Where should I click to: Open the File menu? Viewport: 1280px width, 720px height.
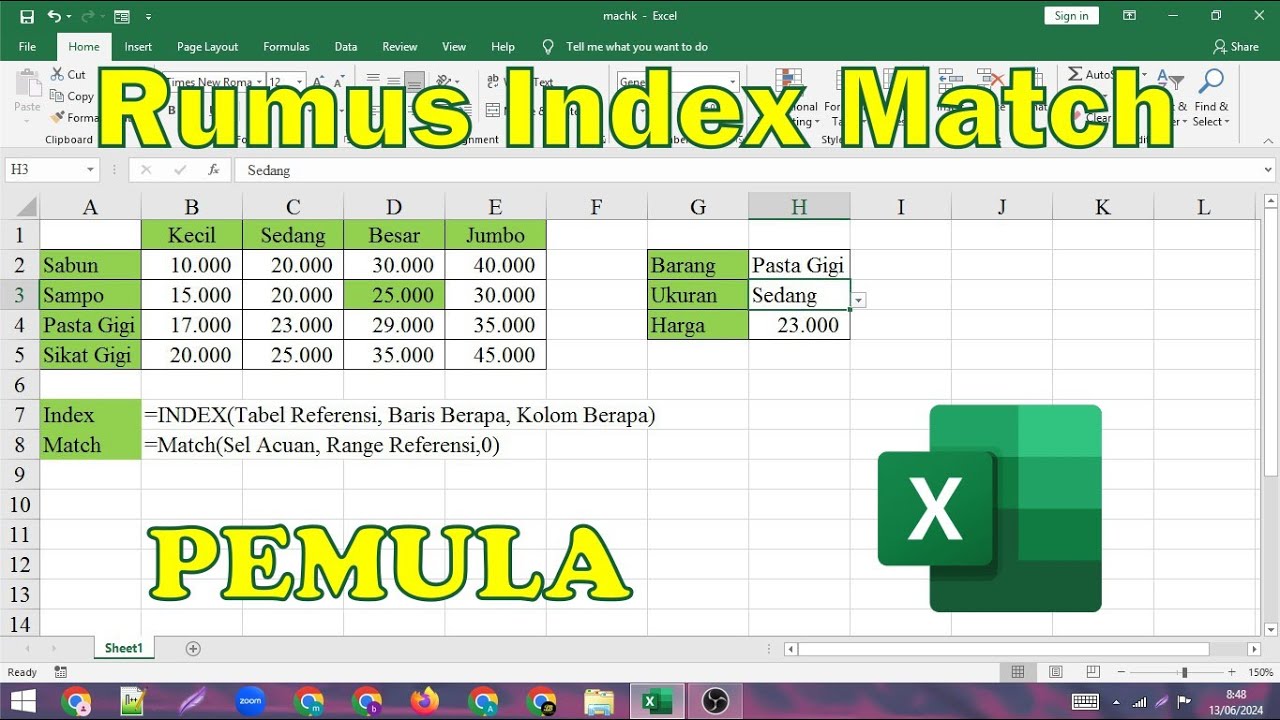point(27,47)
